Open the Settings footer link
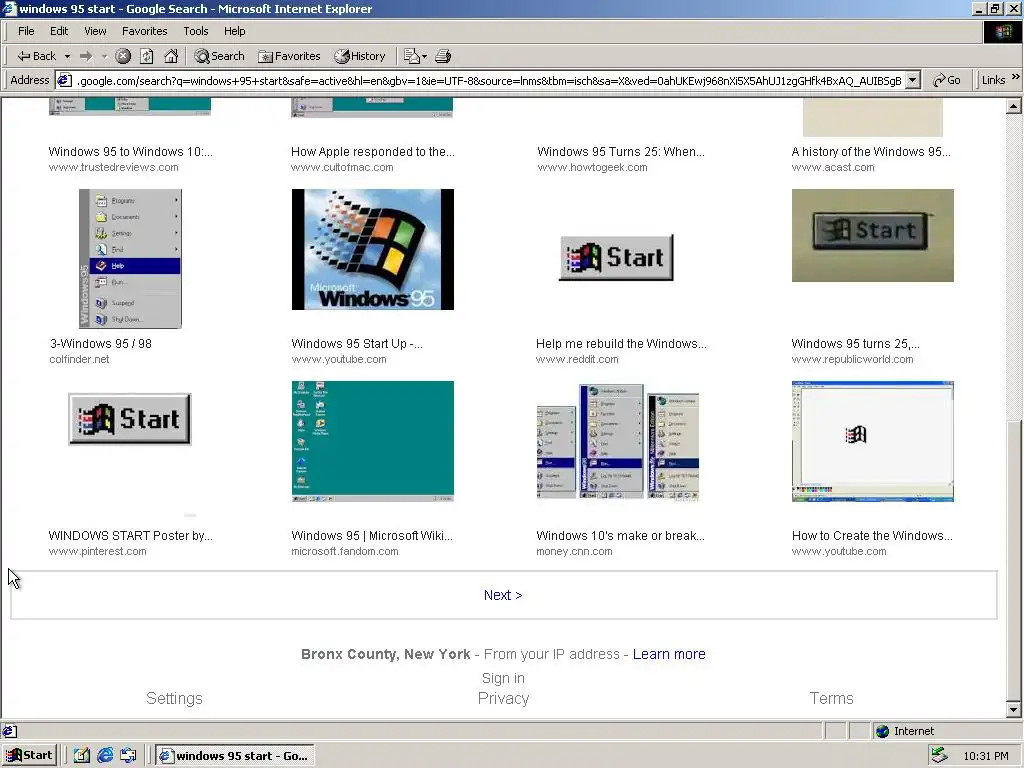 pyautogui.click(x=174, y=698)
